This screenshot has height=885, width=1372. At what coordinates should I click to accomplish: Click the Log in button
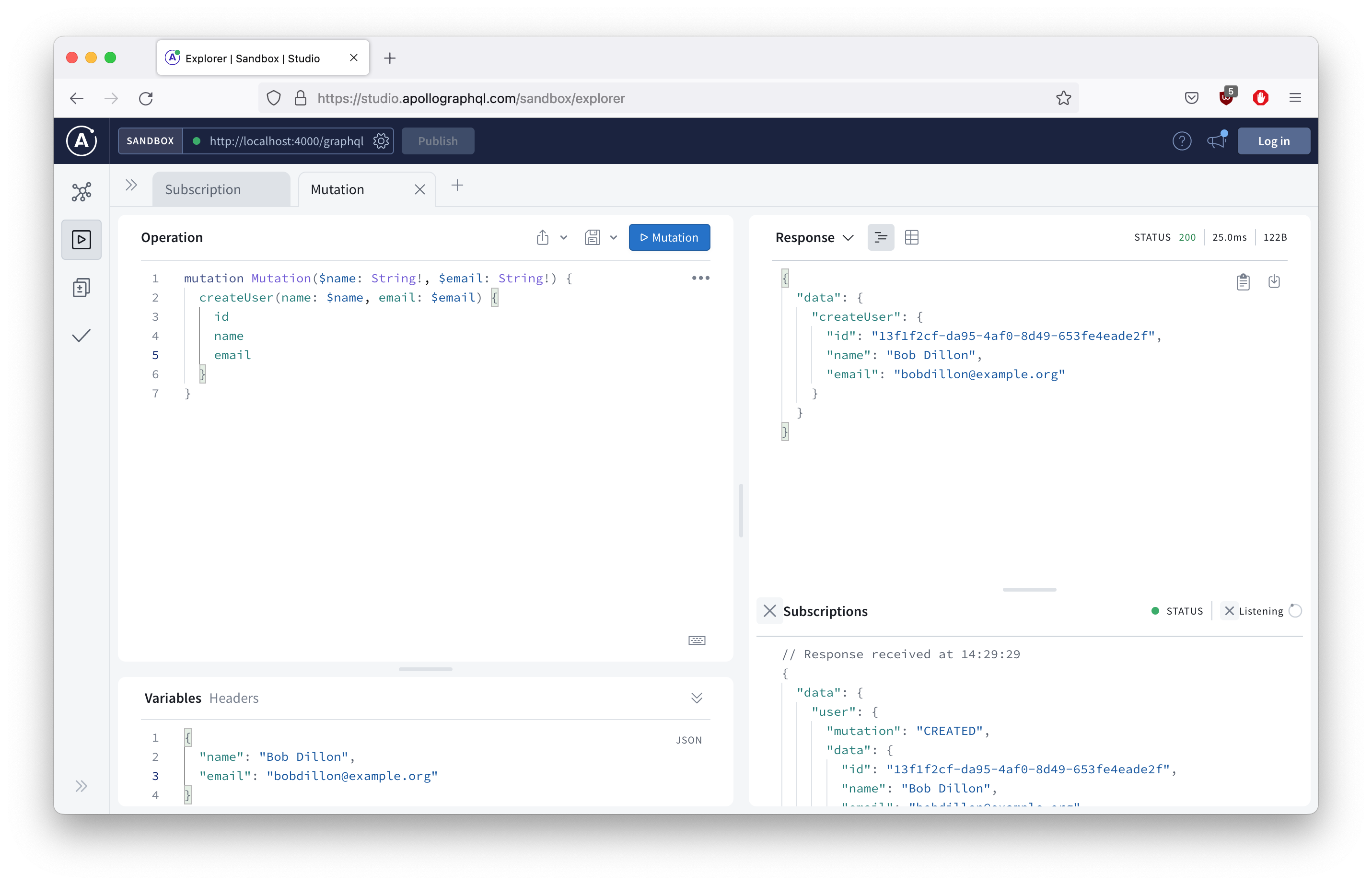1273,141
